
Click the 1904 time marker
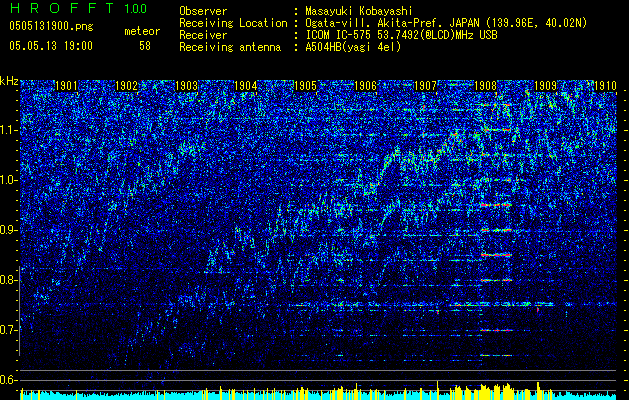point(246,86)
